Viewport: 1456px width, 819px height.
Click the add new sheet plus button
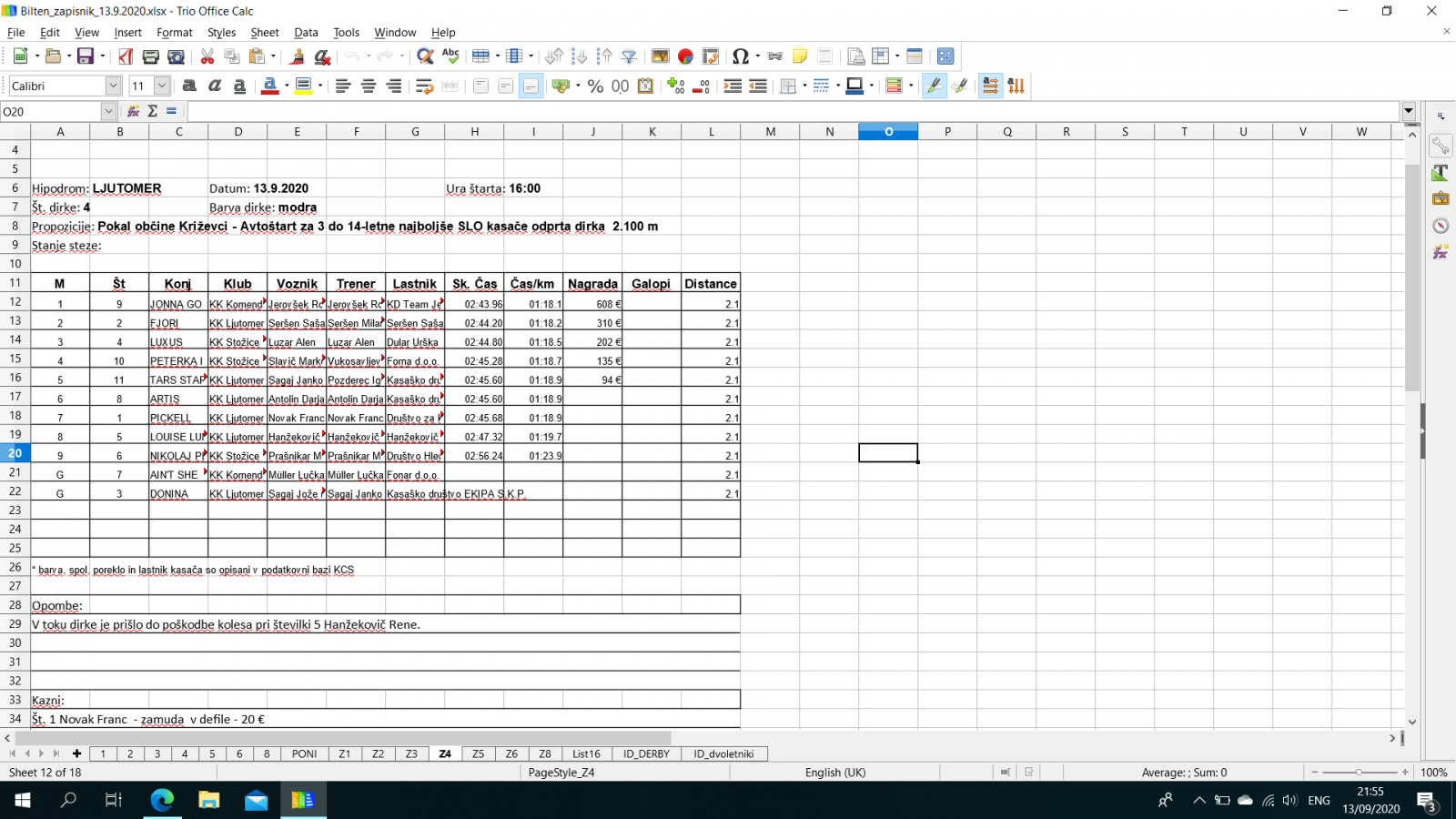77,753
